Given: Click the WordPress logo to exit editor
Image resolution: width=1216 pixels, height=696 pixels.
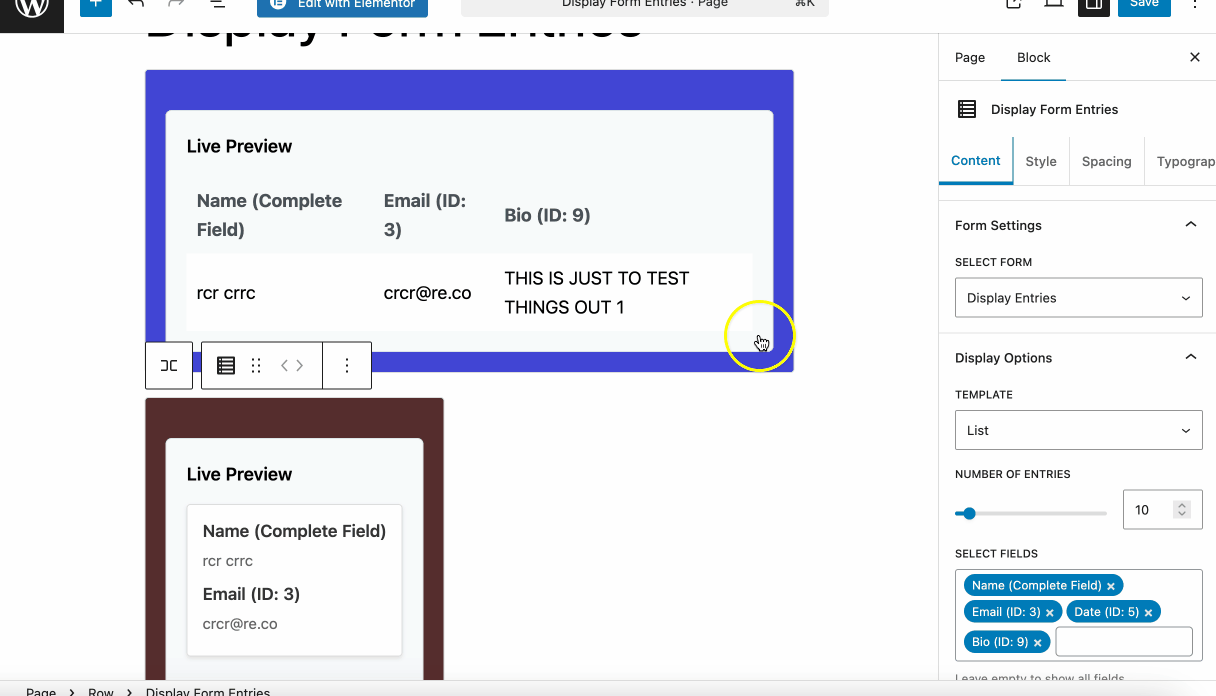Looking at the screenshot, I should pyautogui.click(x=32, y=8).
